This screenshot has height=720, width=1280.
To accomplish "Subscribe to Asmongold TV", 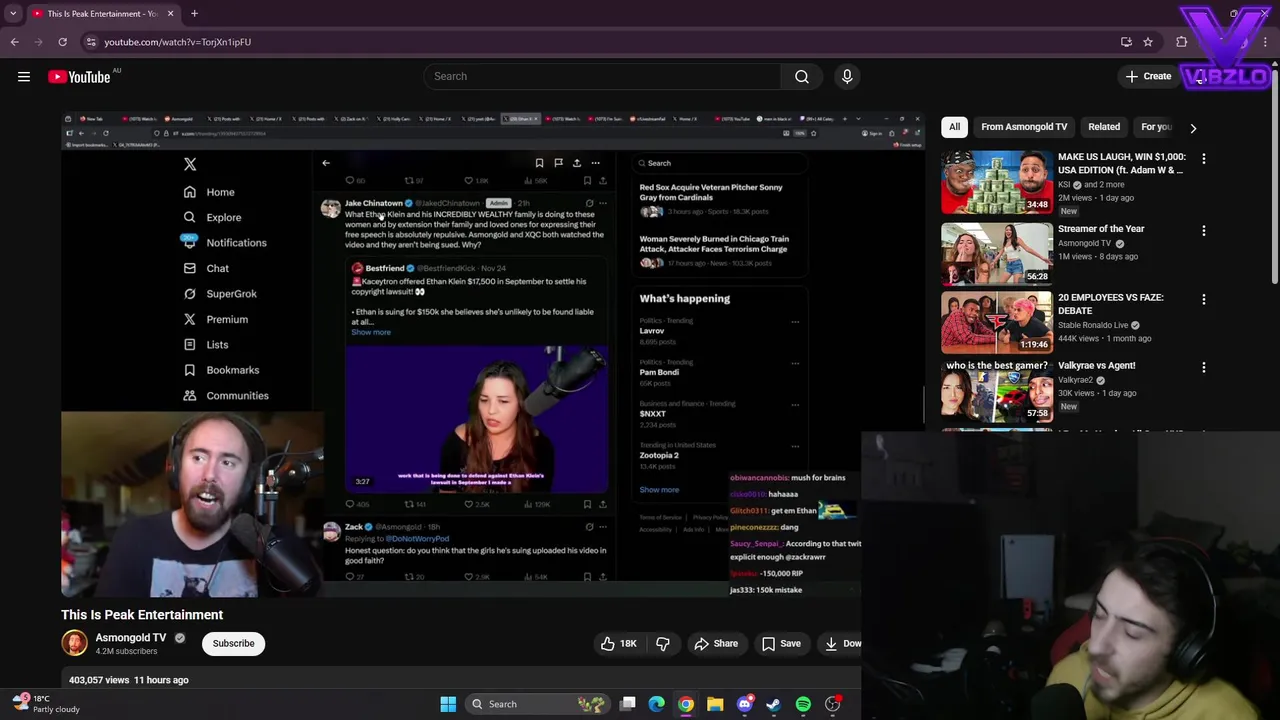I will point(233,643).
